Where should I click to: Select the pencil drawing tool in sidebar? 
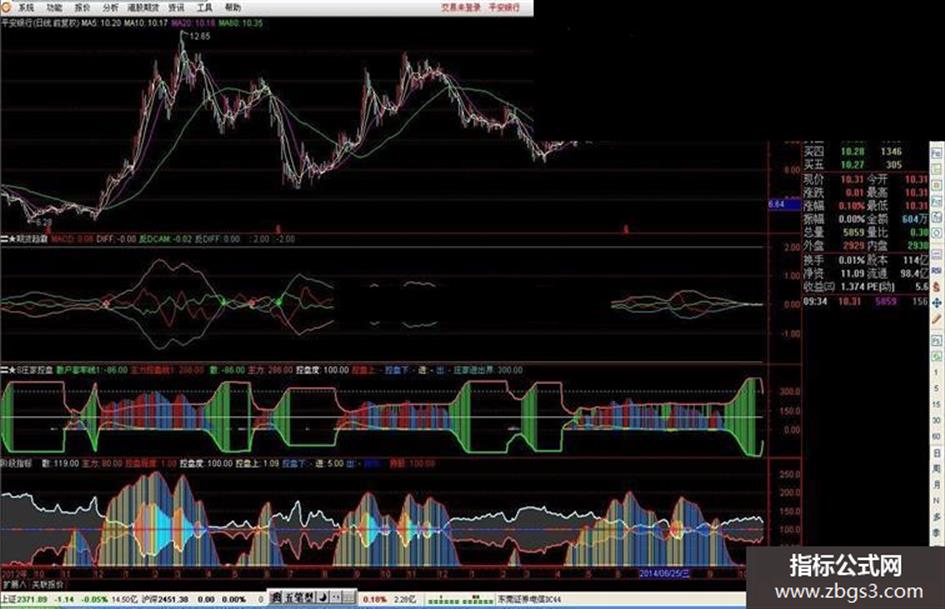pyautogui.click(x=937, y=320)
